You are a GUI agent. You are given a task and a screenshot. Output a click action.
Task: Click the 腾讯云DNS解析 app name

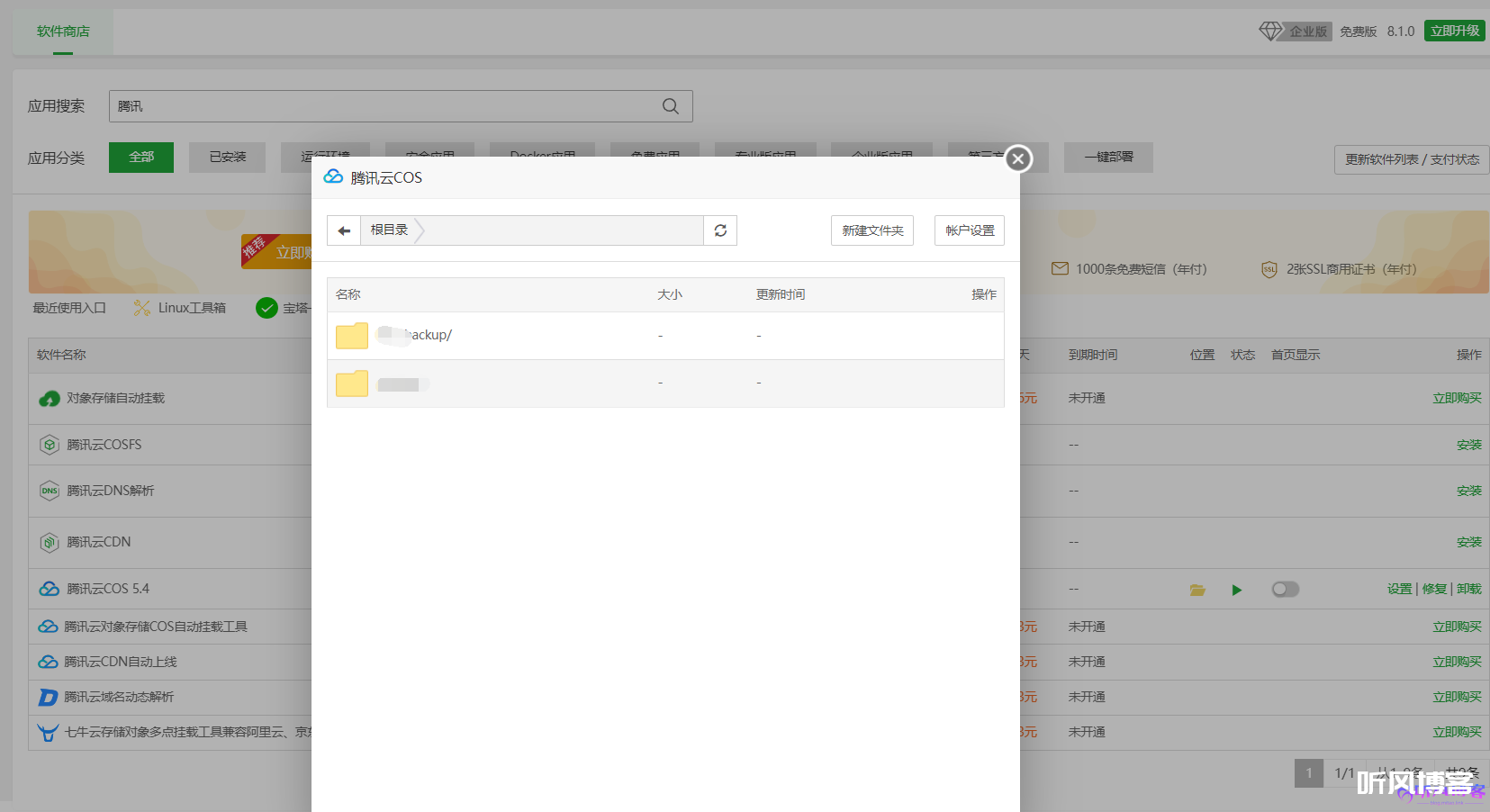(111, 491)
